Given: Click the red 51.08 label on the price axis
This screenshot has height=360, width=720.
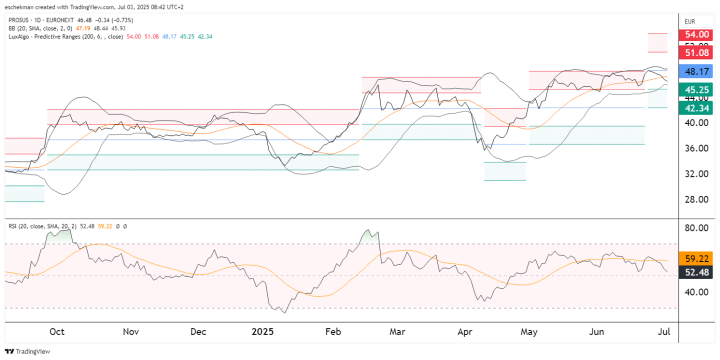Looking at the screenshot, I should (x=696, y=52).
